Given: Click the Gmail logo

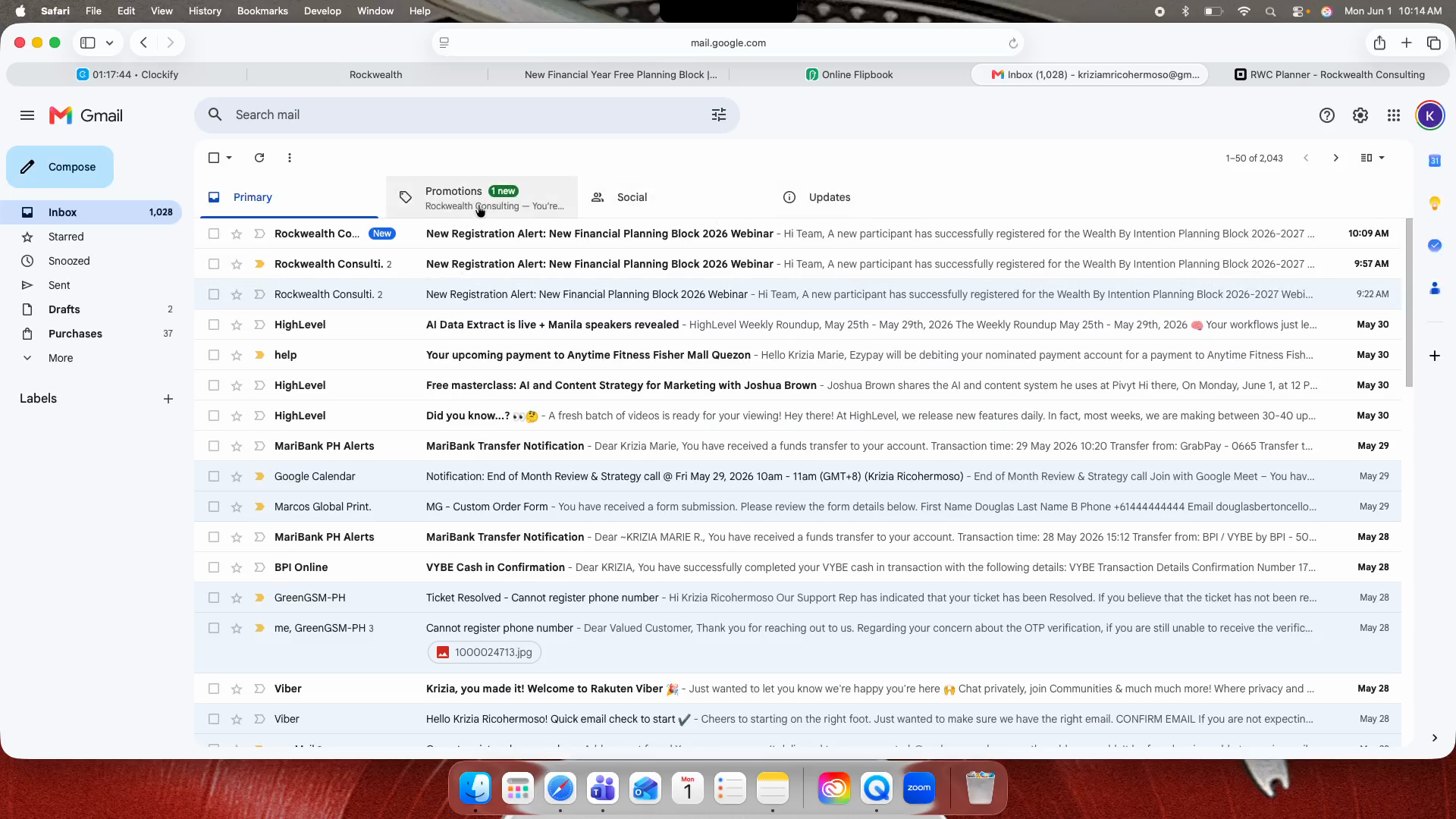Looking at the screenshot, I should pos(86,115).
